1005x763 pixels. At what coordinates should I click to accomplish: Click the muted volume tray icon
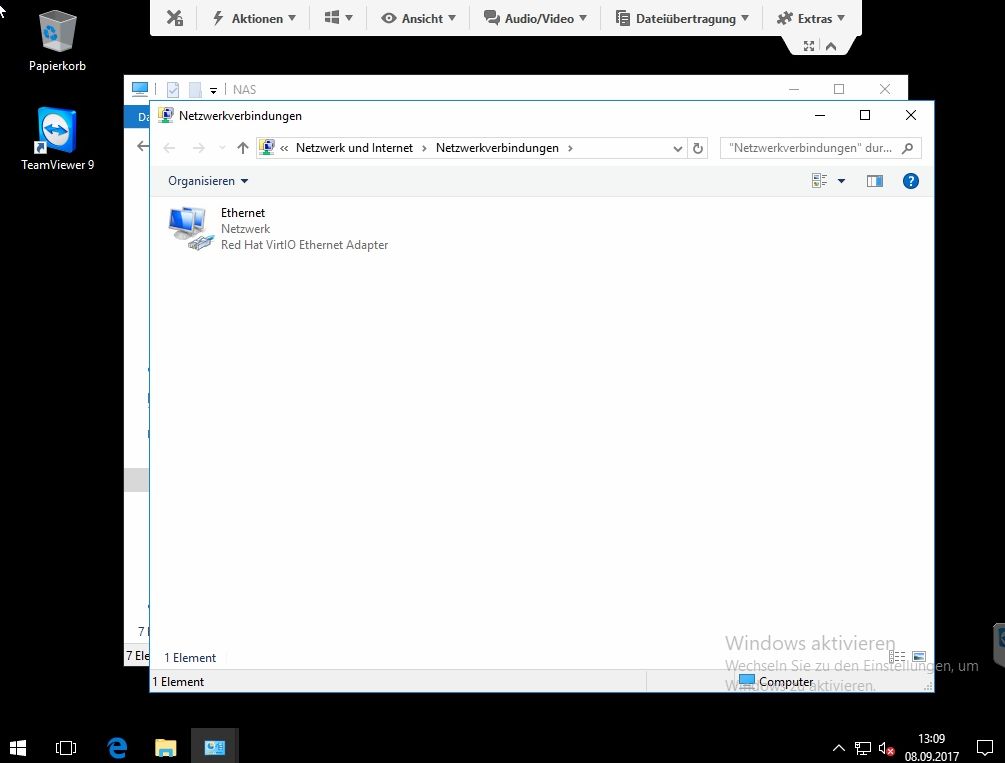click(886, 748)
